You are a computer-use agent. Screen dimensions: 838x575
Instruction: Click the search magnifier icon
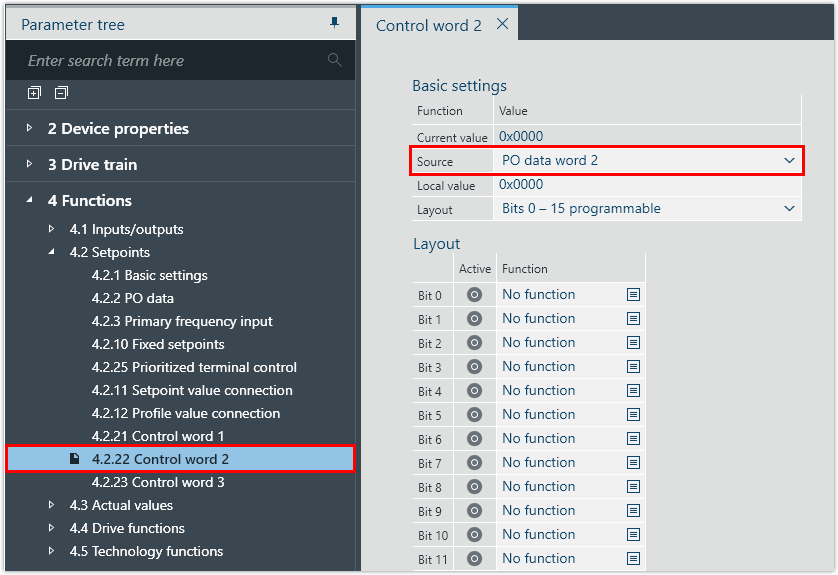point(335,61)
